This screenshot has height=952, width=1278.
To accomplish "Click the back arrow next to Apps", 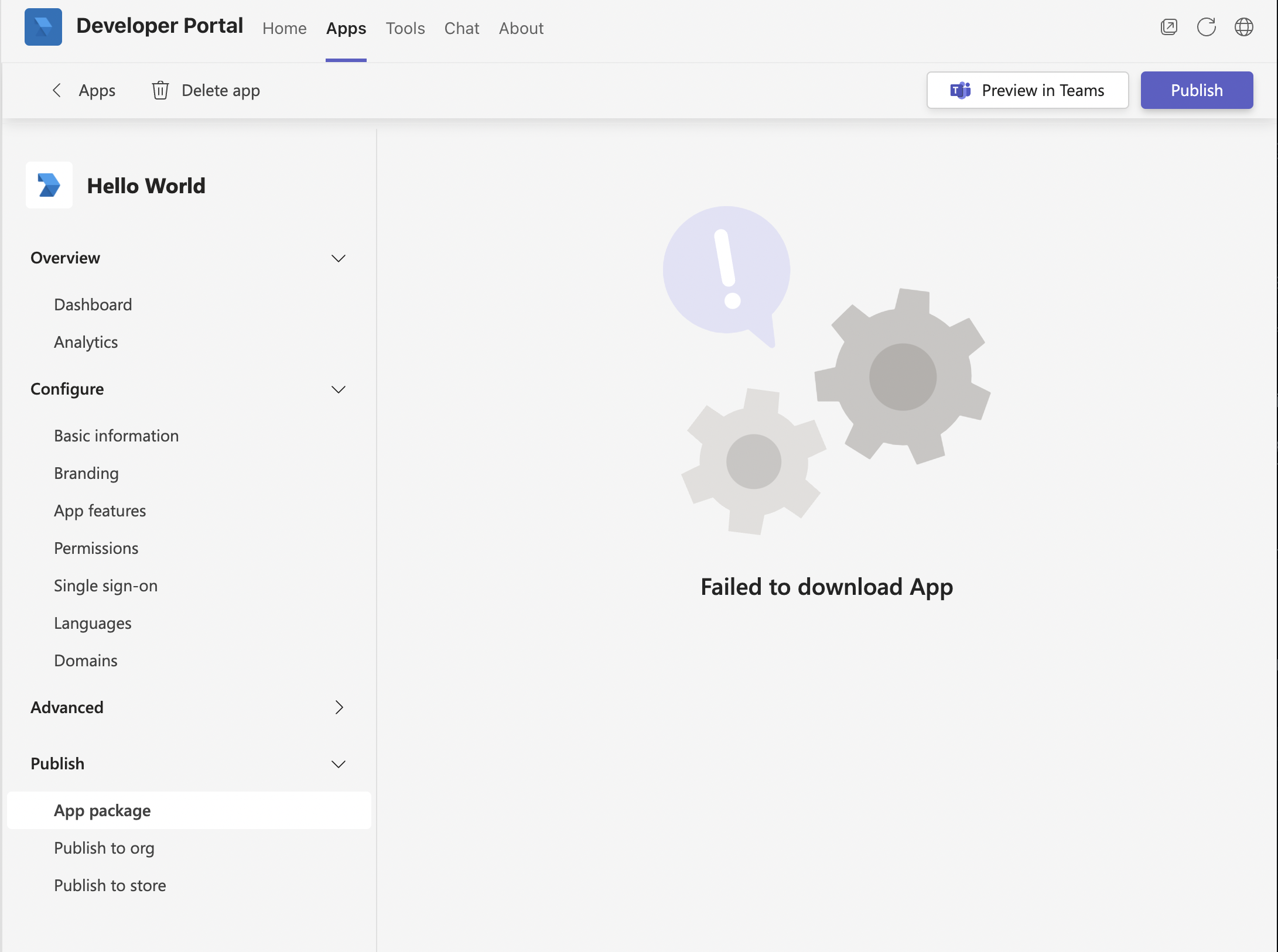I will pos(57,90).
